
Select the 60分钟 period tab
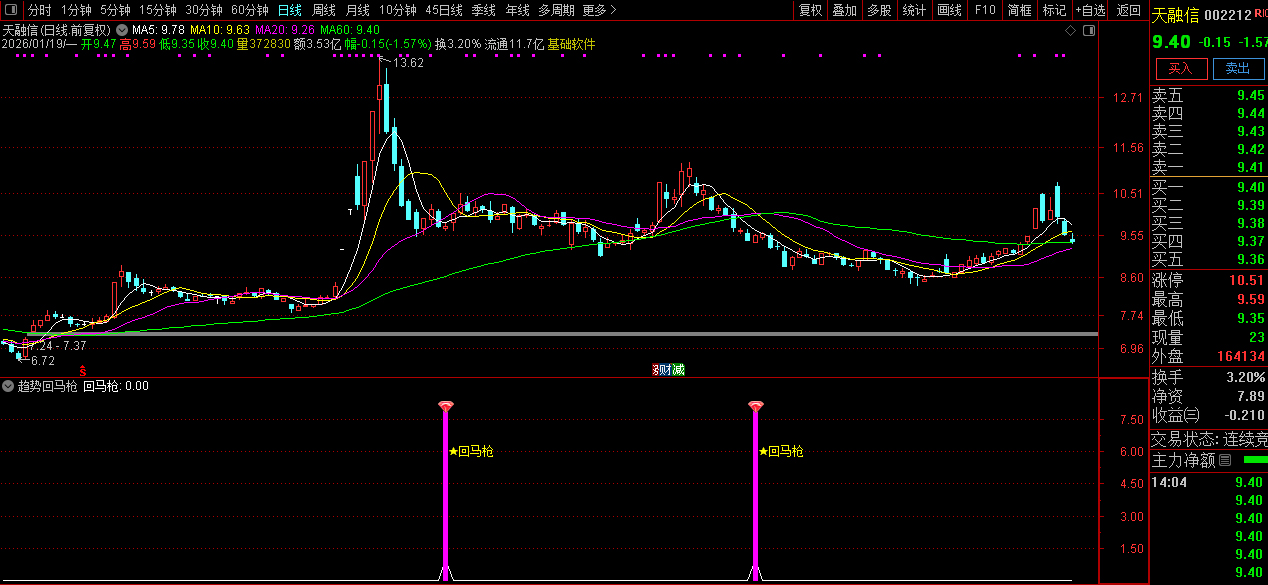(249, 10)
